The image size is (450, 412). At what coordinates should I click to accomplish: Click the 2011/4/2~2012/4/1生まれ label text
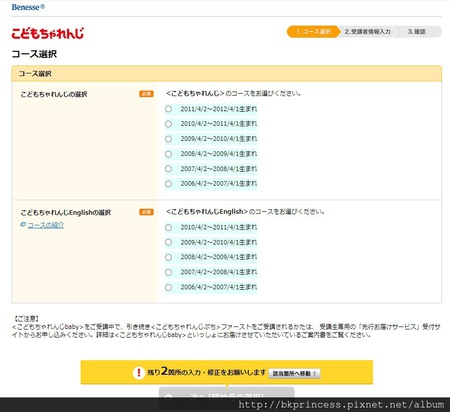coord(219,109)
